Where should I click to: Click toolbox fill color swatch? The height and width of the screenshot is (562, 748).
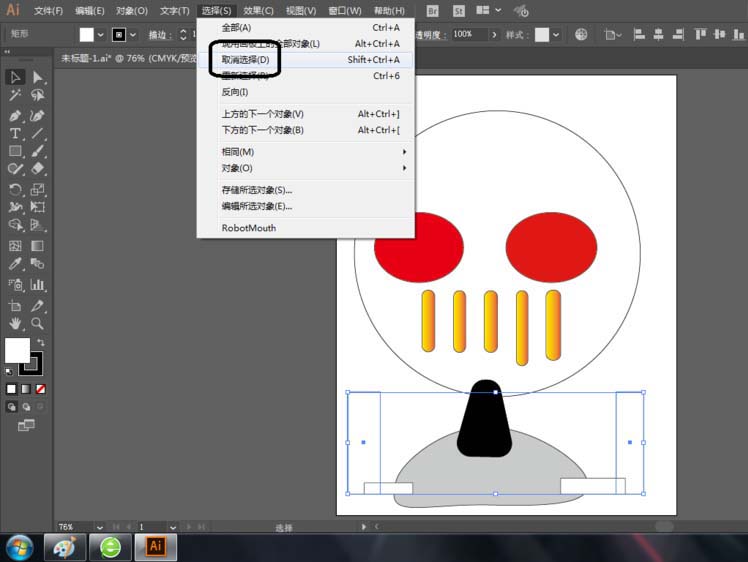[x=17, y=350]
